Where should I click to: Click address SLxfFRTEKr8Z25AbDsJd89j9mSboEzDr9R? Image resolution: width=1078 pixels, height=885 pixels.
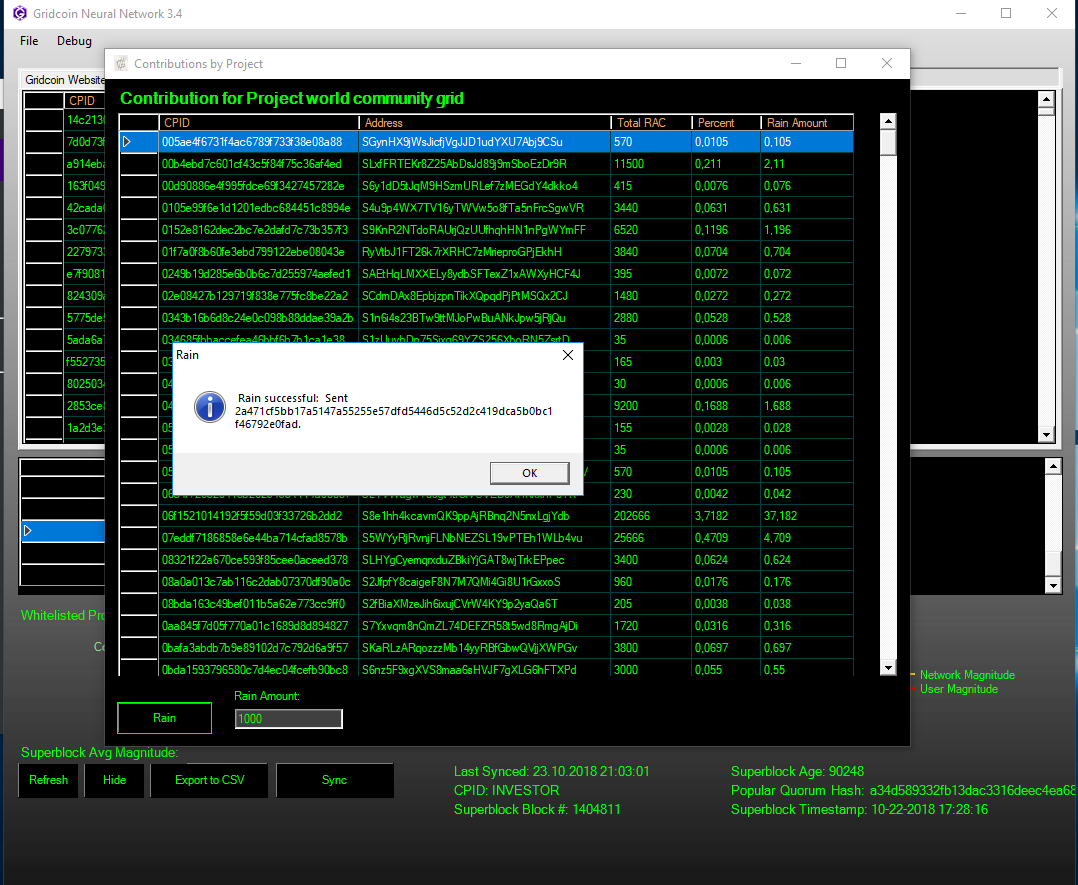click(484, 164)
